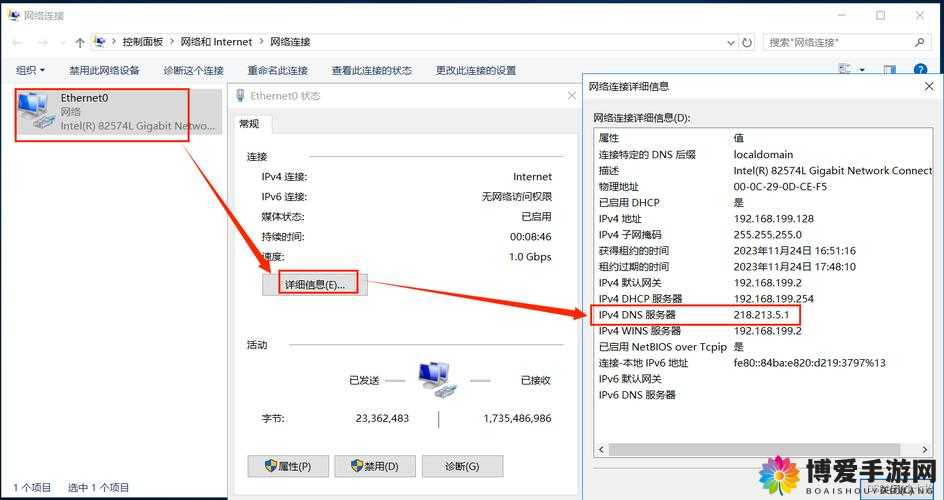The height and width of the screenshot is (500, 944).
Task: Select the 物理地址 row
Action: tap(765, 187)
